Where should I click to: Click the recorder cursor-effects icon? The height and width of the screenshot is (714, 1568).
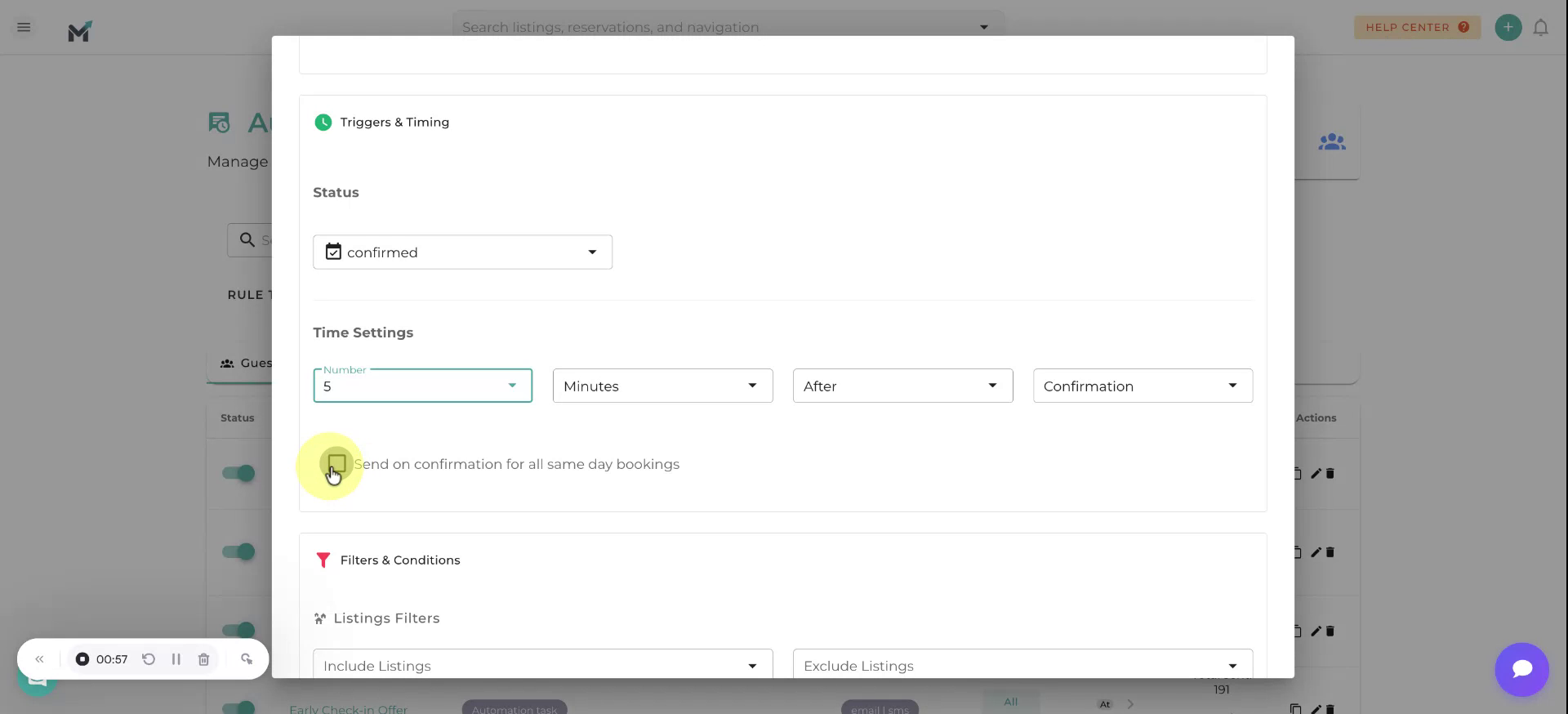click(x=247, y=659)
